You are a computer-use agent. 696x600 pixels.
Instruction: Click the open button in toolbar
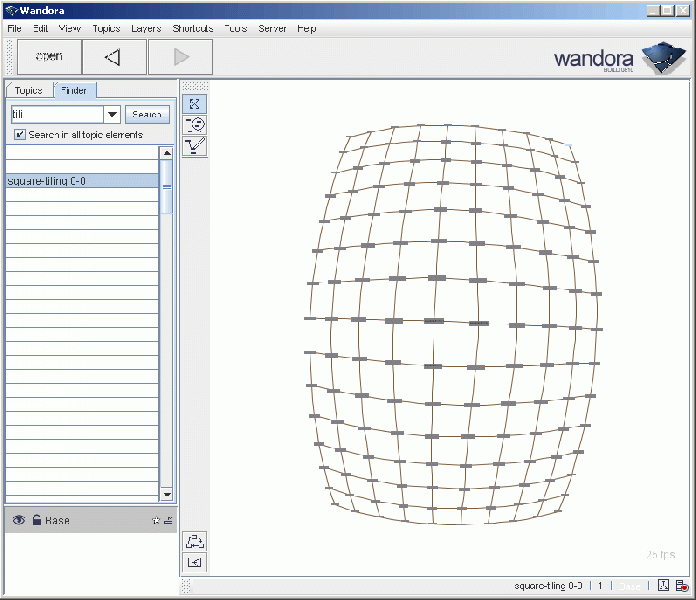point(49,57)
